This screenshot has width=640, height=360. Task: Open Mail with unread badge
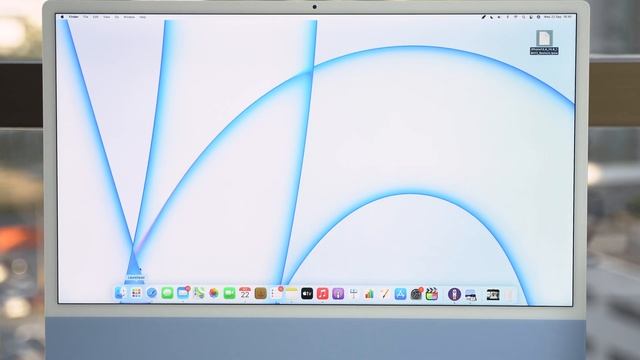click(183, 293)
